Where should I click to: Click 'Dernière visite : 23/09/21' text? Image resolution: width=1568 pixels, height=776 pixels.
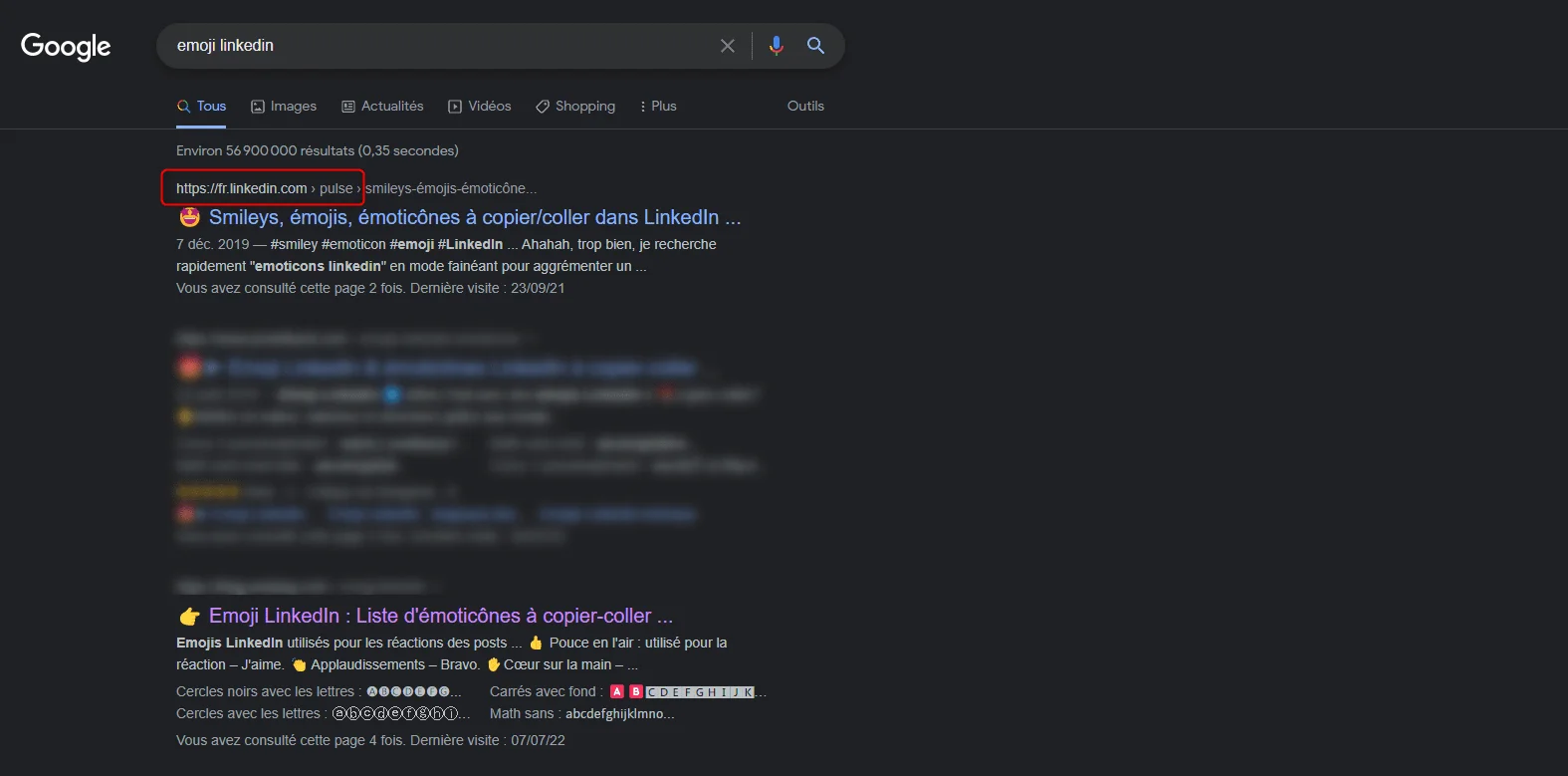(x=488, y=288)
